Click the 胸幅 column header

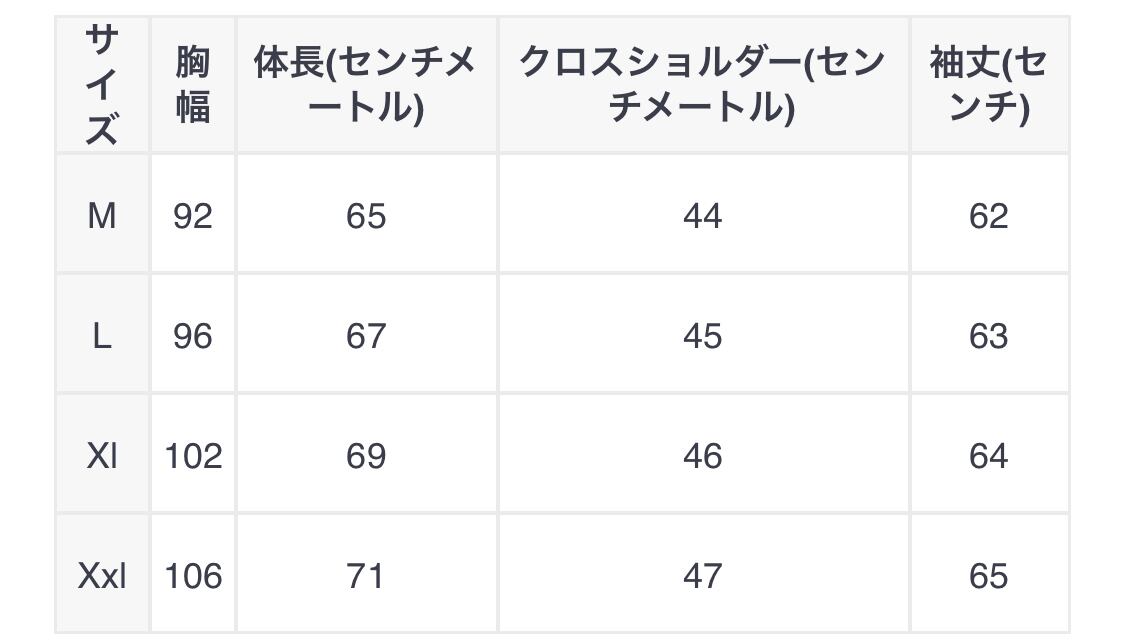[192, 85]
